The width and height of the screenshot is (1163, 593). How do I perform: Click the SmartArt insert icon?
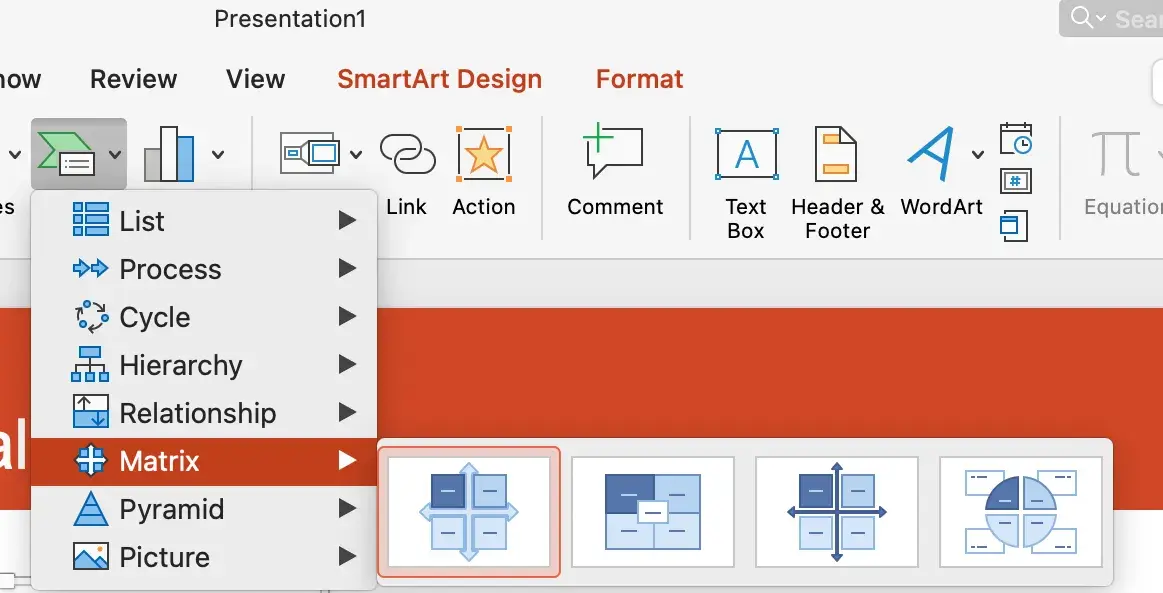click(x=66, y=154)
